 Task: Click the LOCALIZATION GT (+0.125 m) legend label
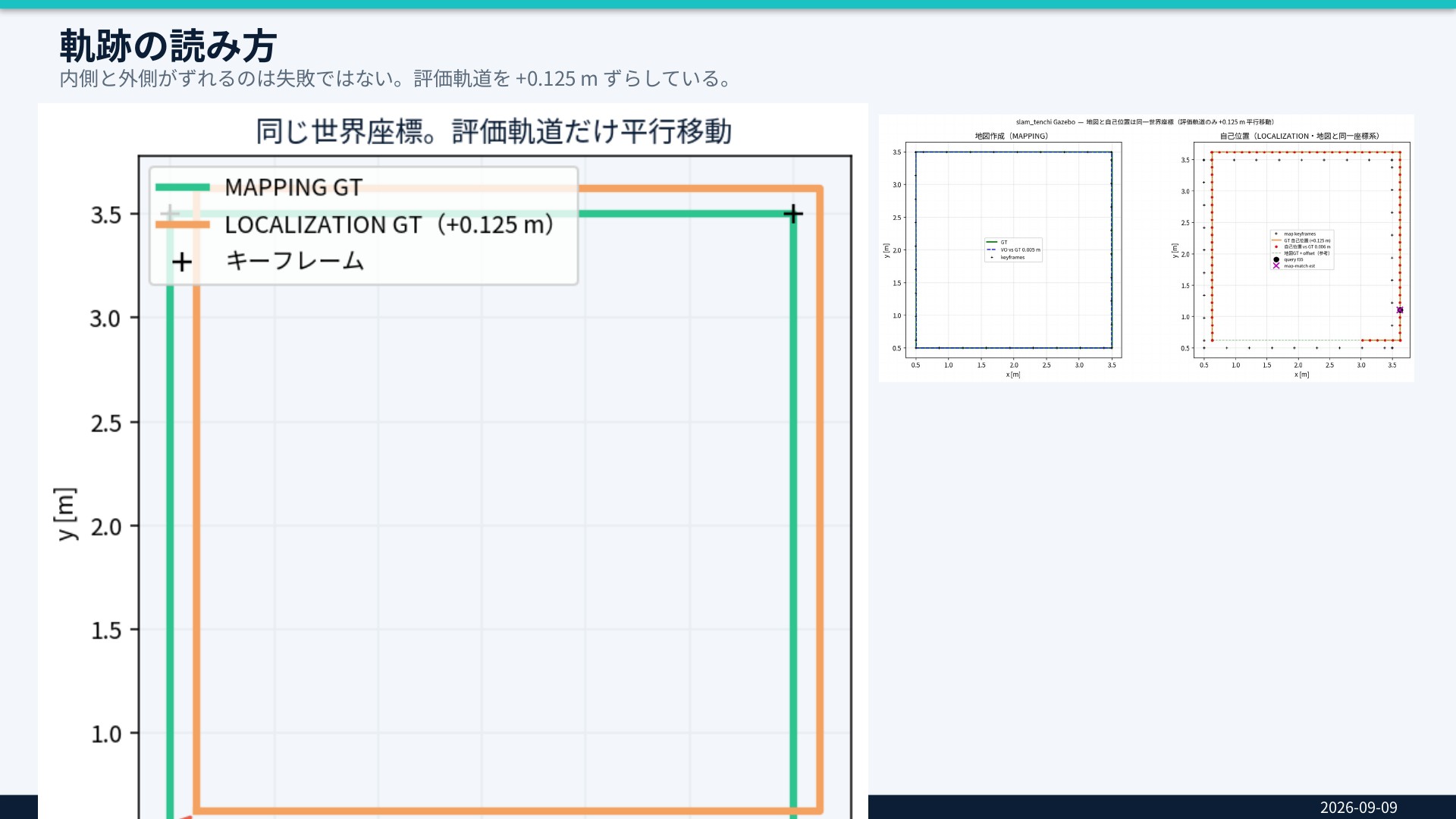(x=389, y=224)
